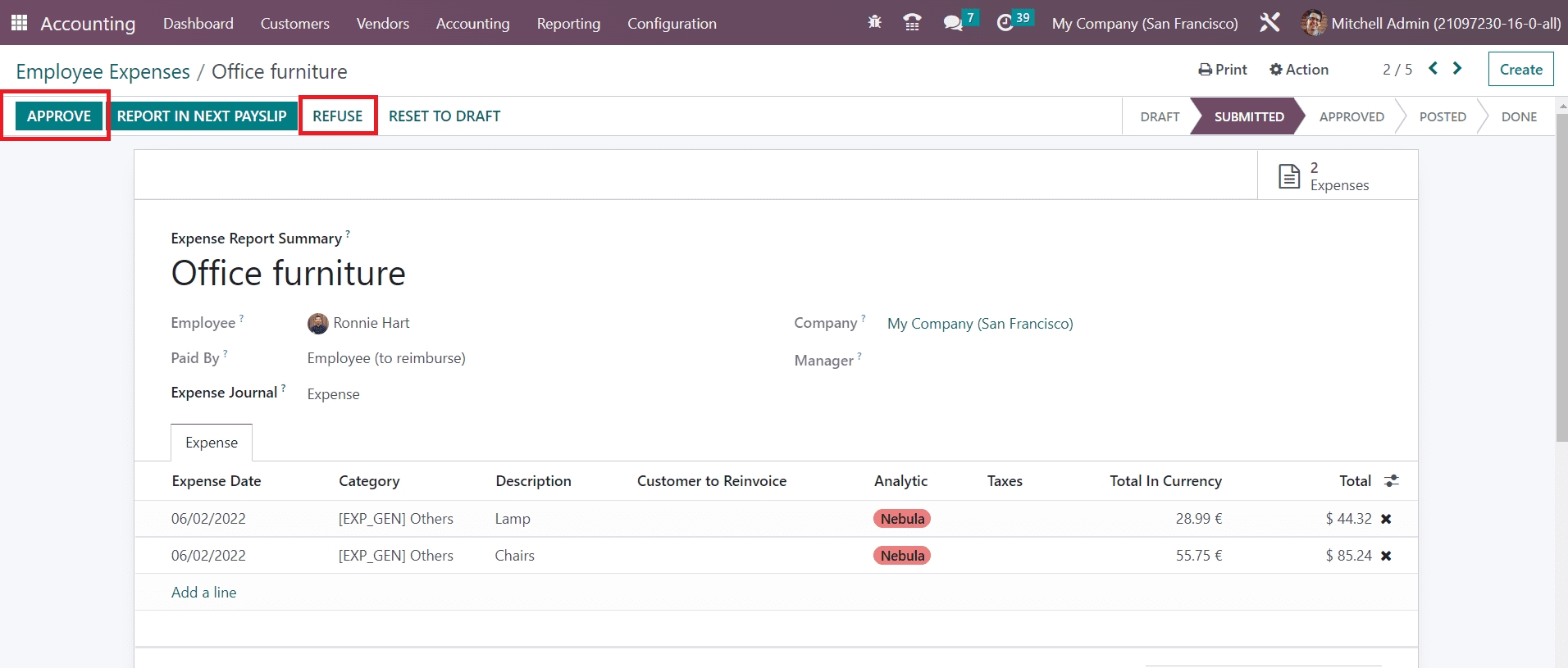Click the Add a line link
The width and height of the screenshot is (1568, 668).
click(203, 593)
